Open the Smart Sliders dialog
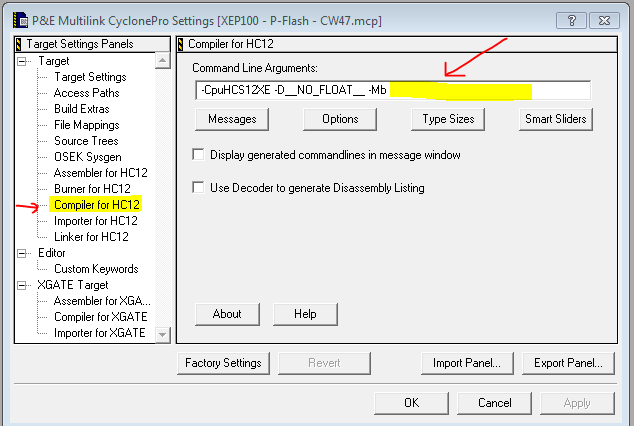 (556, 119)
